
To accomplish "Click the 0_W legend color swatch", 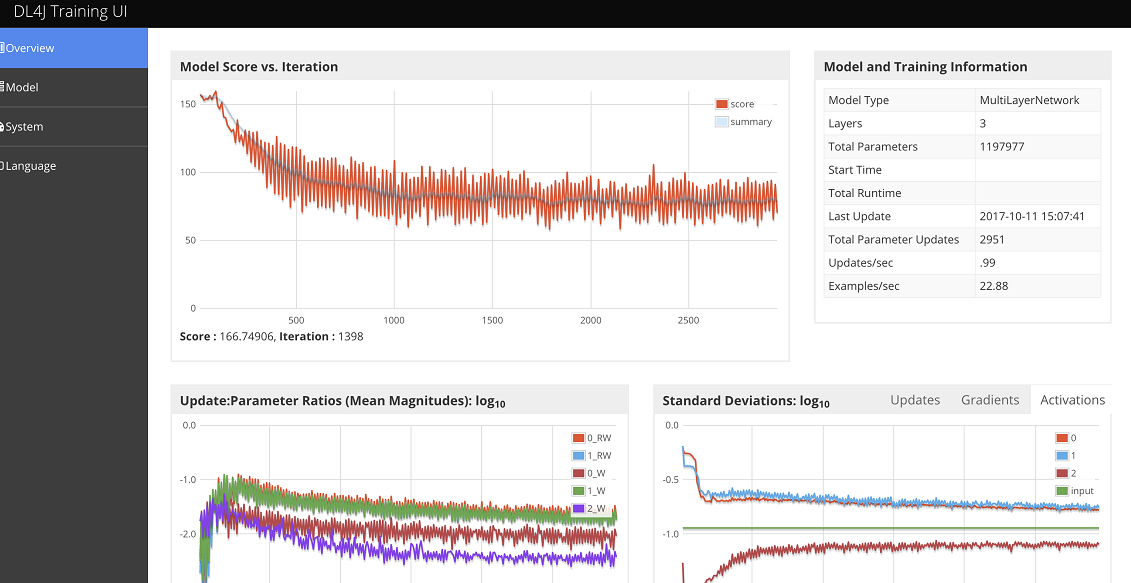I will coord(578,473).
